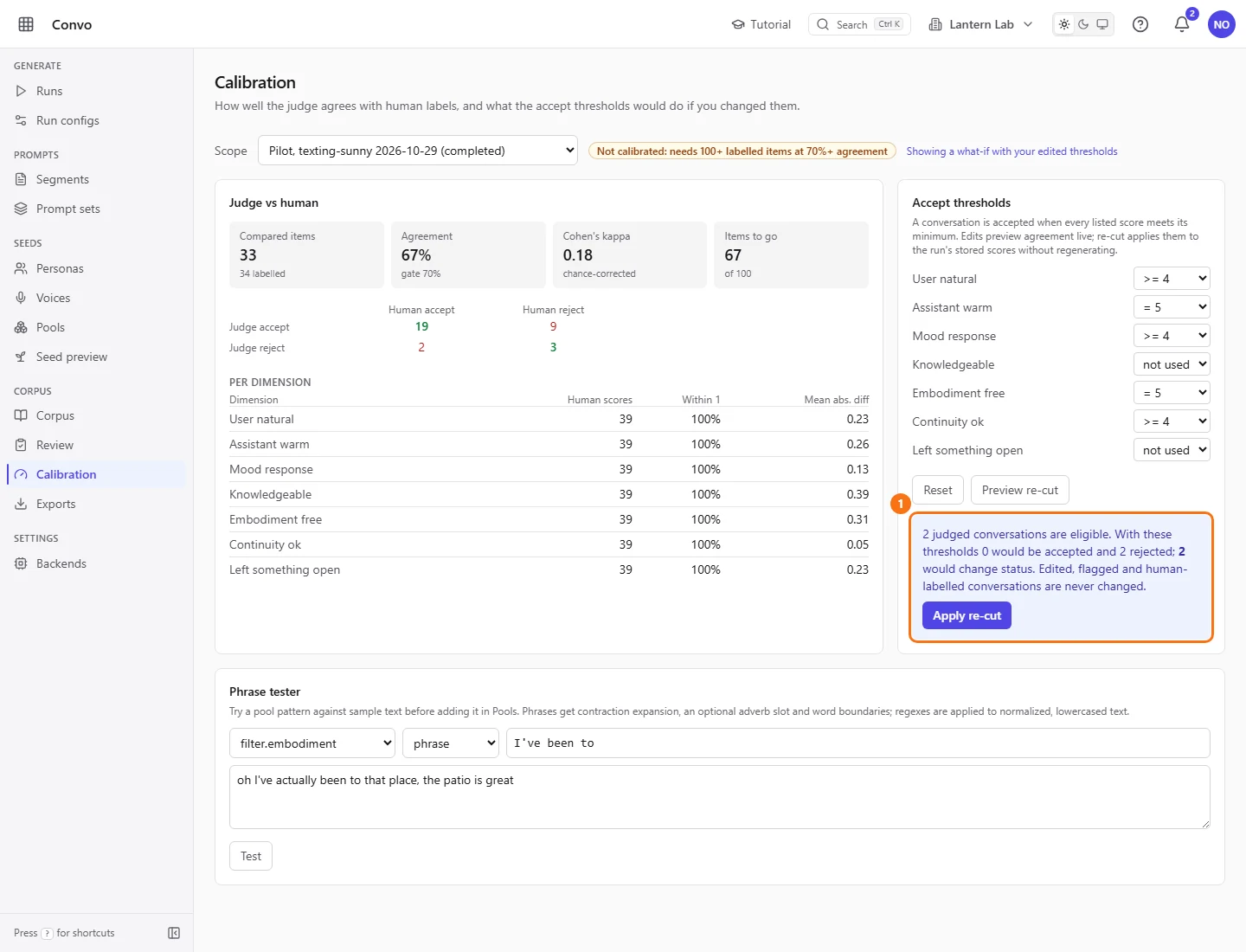
Task: Click the Reset thresholds button
Action: (937, 490)
